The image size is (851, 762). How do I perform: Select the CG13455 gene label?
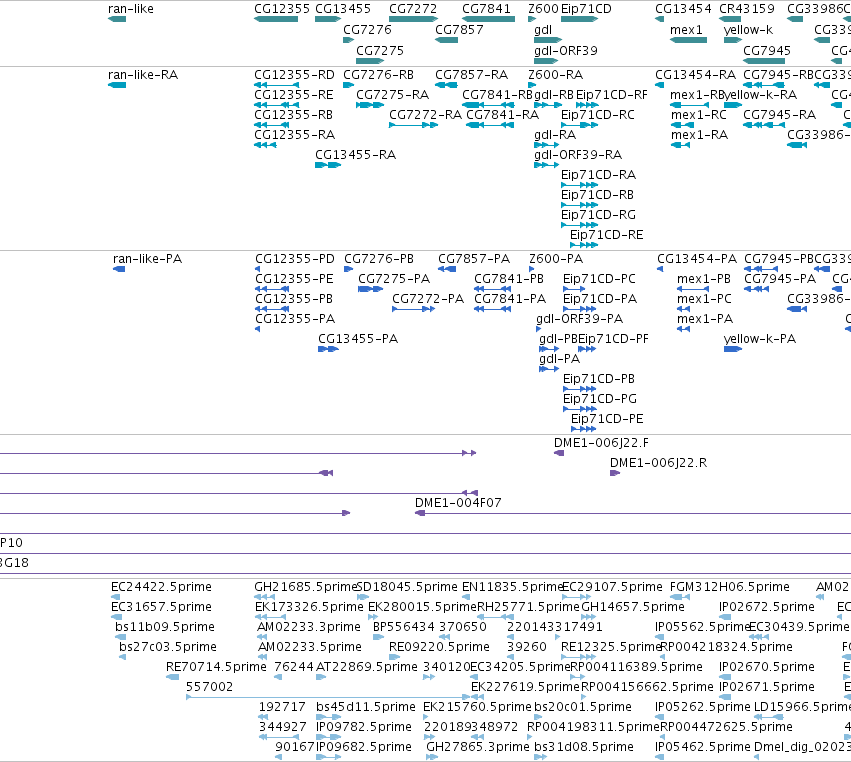[343, 9]
